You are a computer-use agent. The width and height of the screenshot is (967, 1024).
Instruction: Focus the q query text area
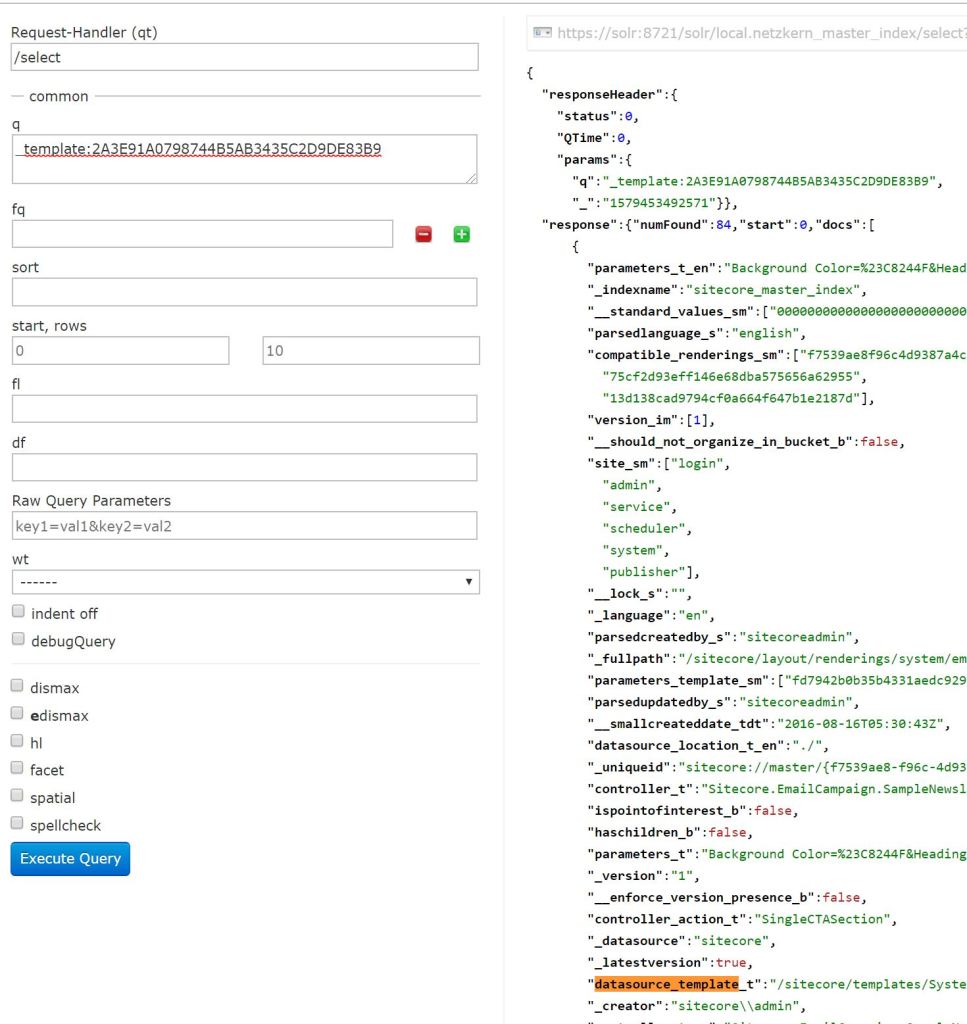[245, 159]
